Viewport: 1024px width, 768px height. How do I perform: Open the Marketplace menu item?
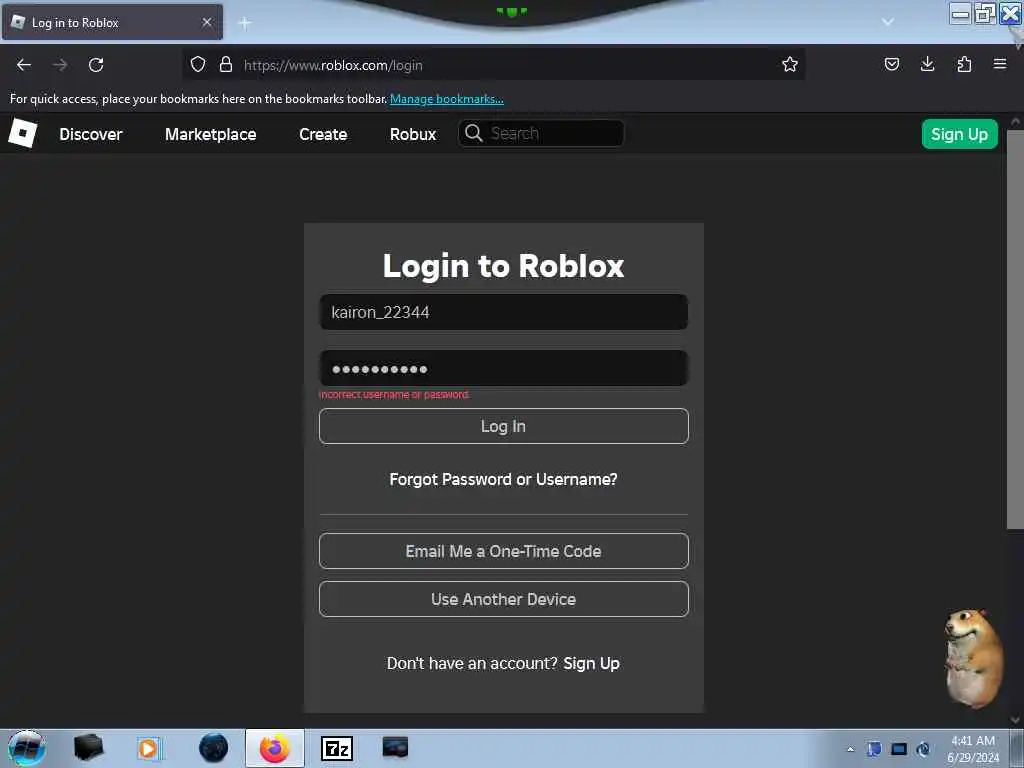[x=210, y=134]
